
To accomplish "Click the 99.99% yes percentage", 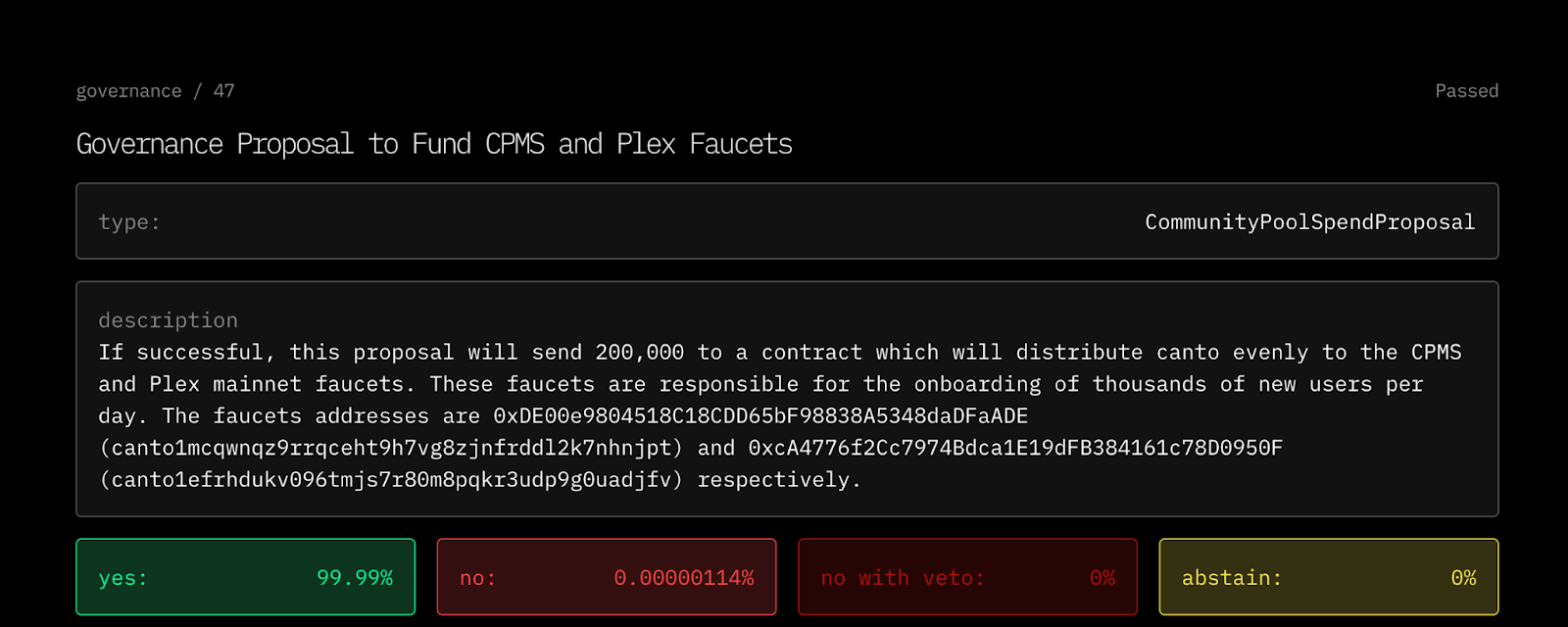I will [x=355, y=578].
